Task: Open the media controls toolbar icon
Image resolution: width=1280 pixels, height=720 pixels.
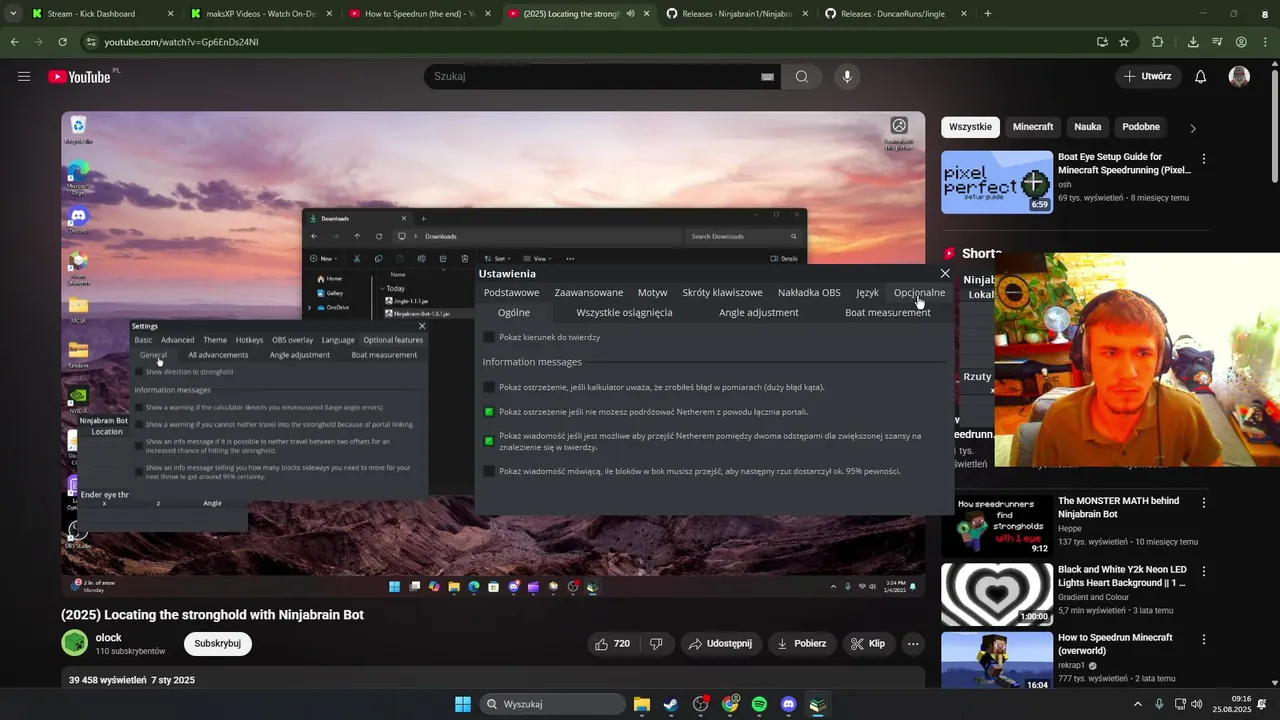Action: pyautogui.click(x=1217, y=42)
